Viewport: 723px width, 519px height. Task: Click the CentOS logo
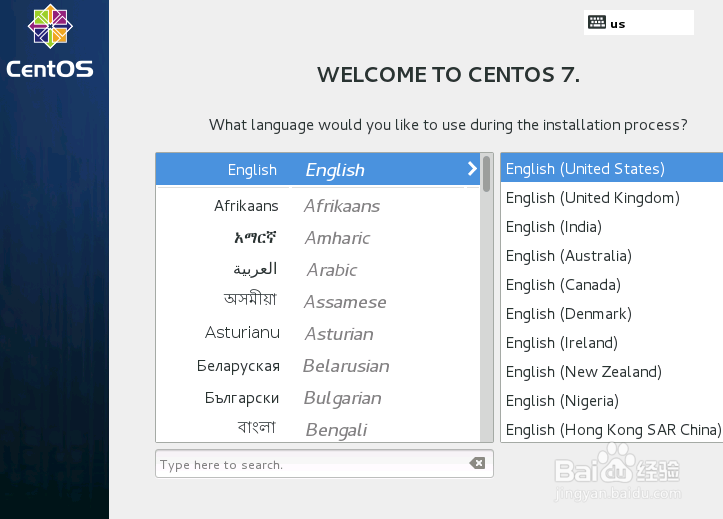[50, 42]
